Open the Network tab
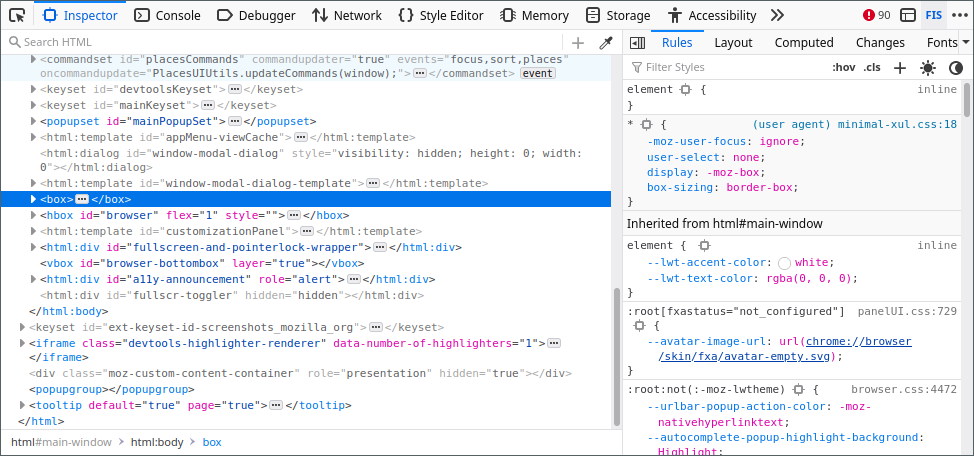This screenshot has height=456, width=974. coord(347,15)
